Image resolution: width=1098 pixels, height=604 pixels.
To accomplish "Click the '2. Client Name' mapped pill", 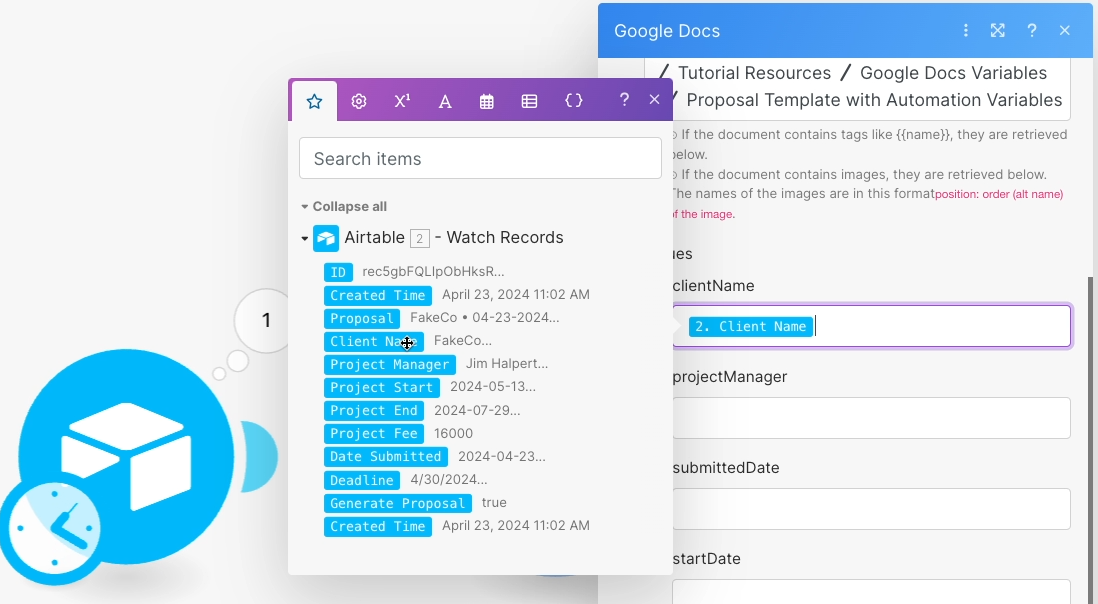I will (x=751, y=327).
